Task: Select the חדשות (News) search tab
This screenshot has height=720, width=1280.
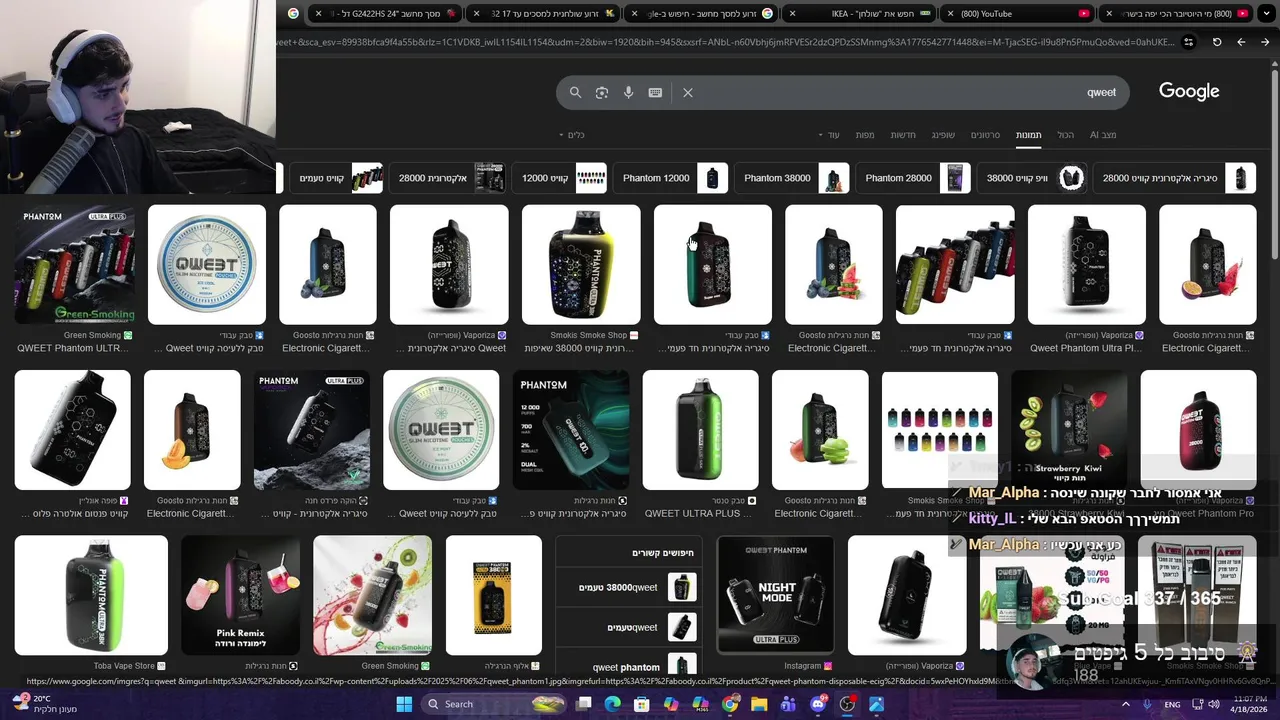Action: [x=903, y=135]
